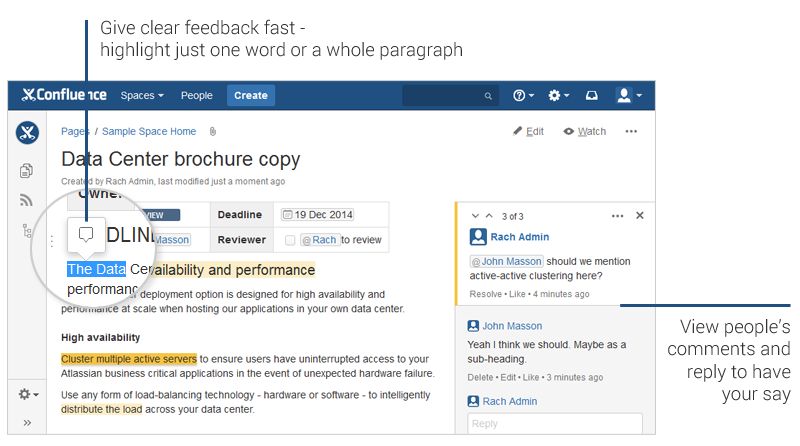Open the user profile avatar menu
This screenshot has width=800, height=446.
click(629, 95)
